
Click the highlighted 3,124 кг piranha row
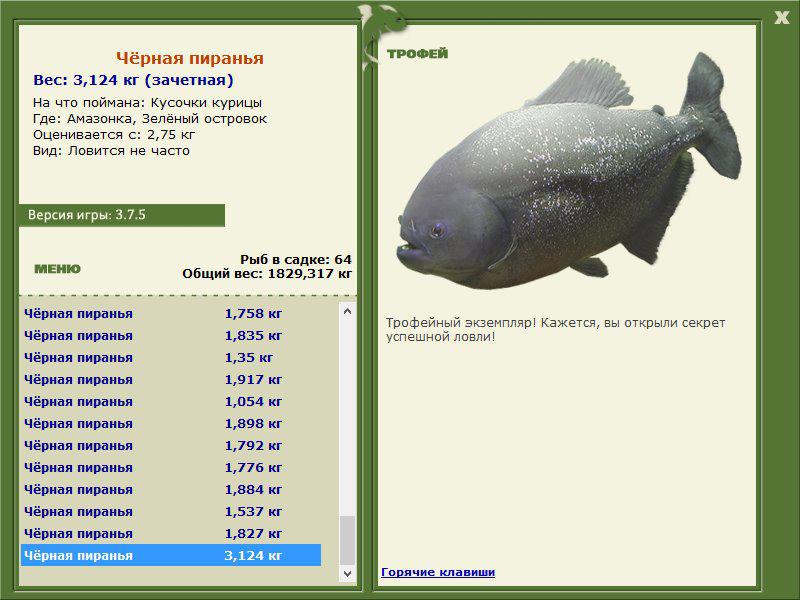[x=170, y=555]
